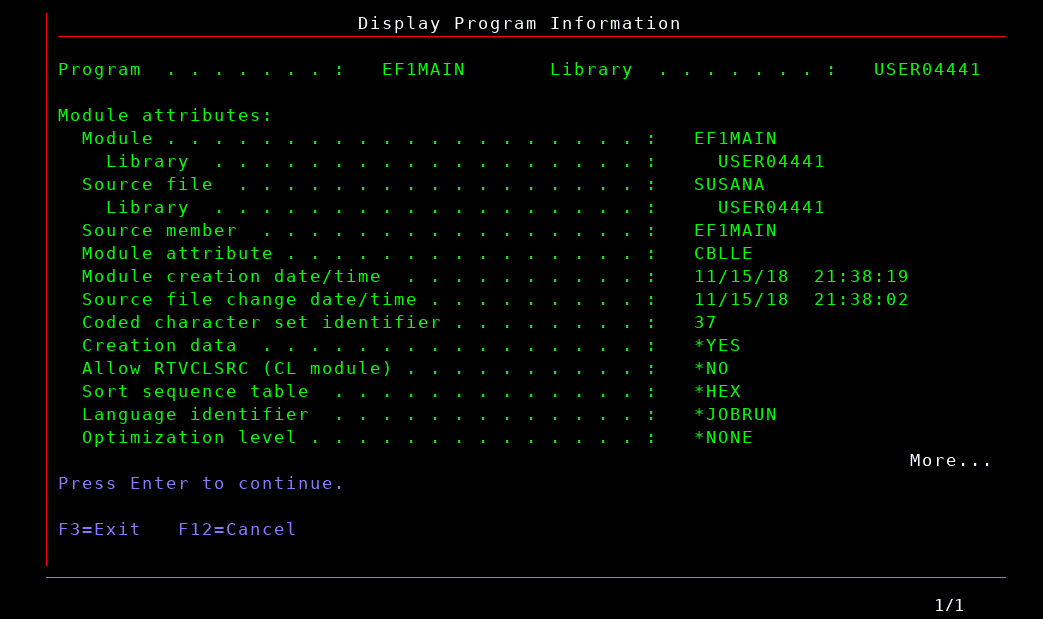The width and height of the screenshot is (1043, 619).
Task: Select source file value SUSANA
Action: (729, 184)
